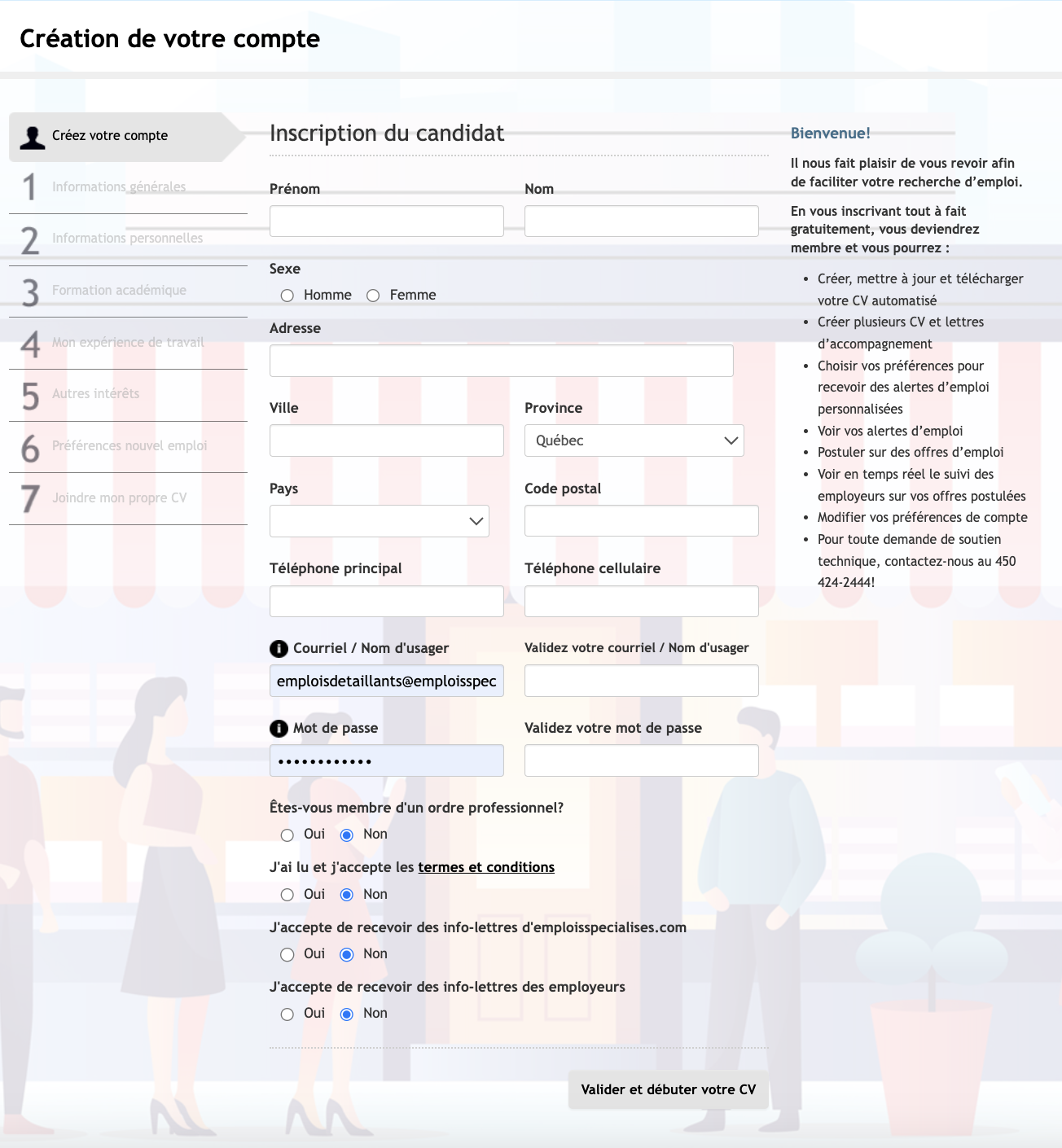This screenshot has width=1062, height=1148.
Task: Select Oui for info-lettres des employeurs
Action: coord(287,1014)
